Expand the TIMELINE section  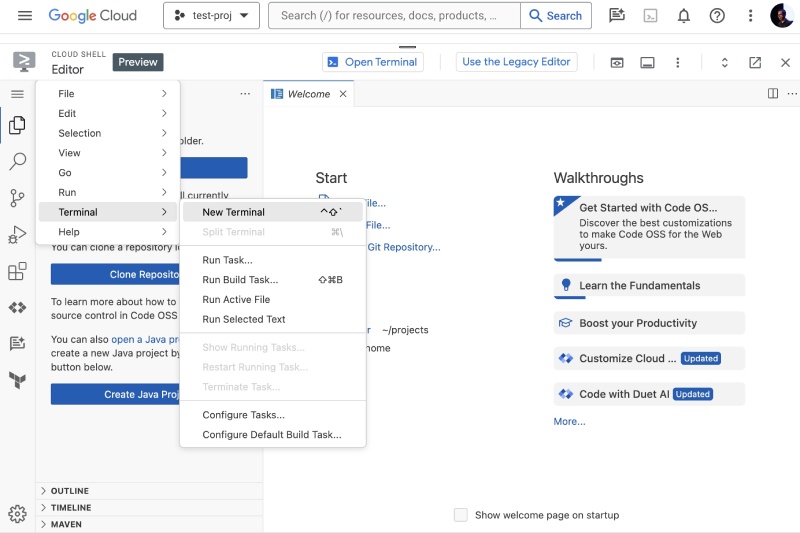point(70,508)
